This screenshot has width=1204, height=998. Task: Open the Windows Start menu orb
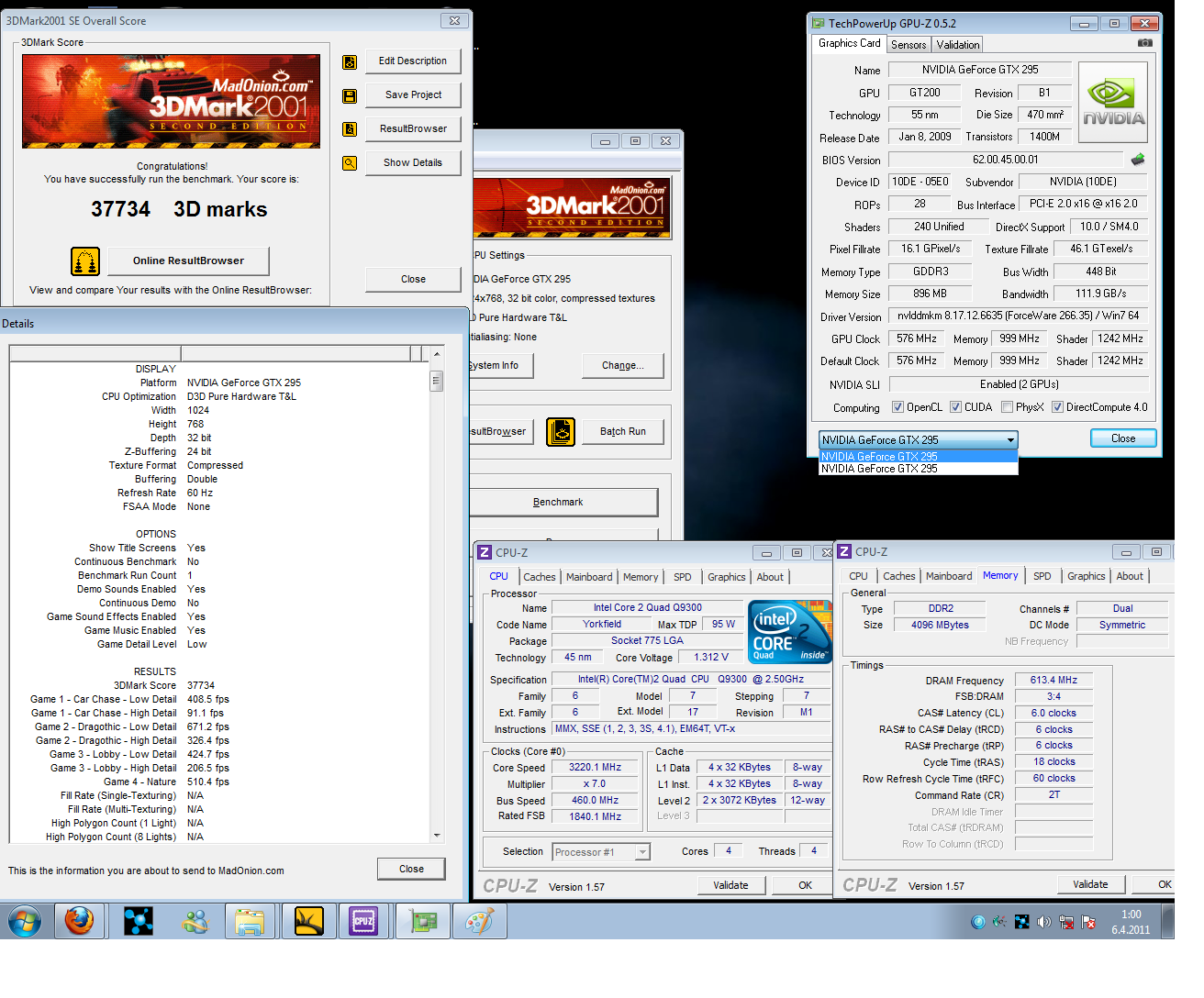point(24,921)
